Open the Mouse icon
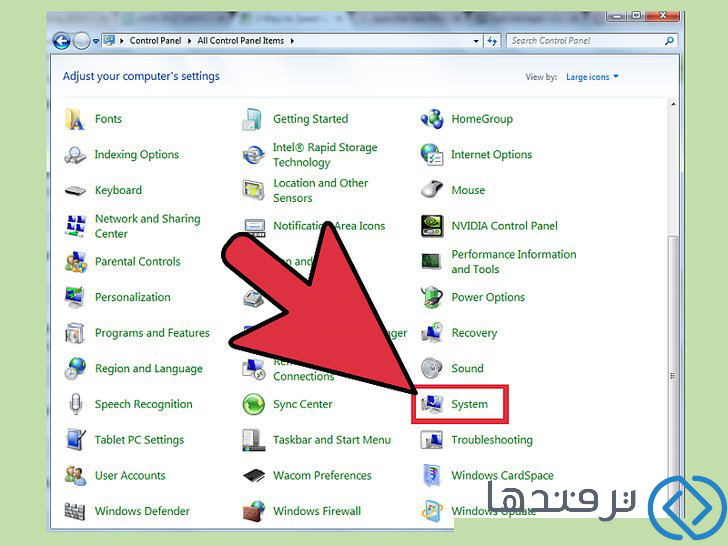Image resolution: width=728 pixels, height=546 pixels. coord(432,190)
